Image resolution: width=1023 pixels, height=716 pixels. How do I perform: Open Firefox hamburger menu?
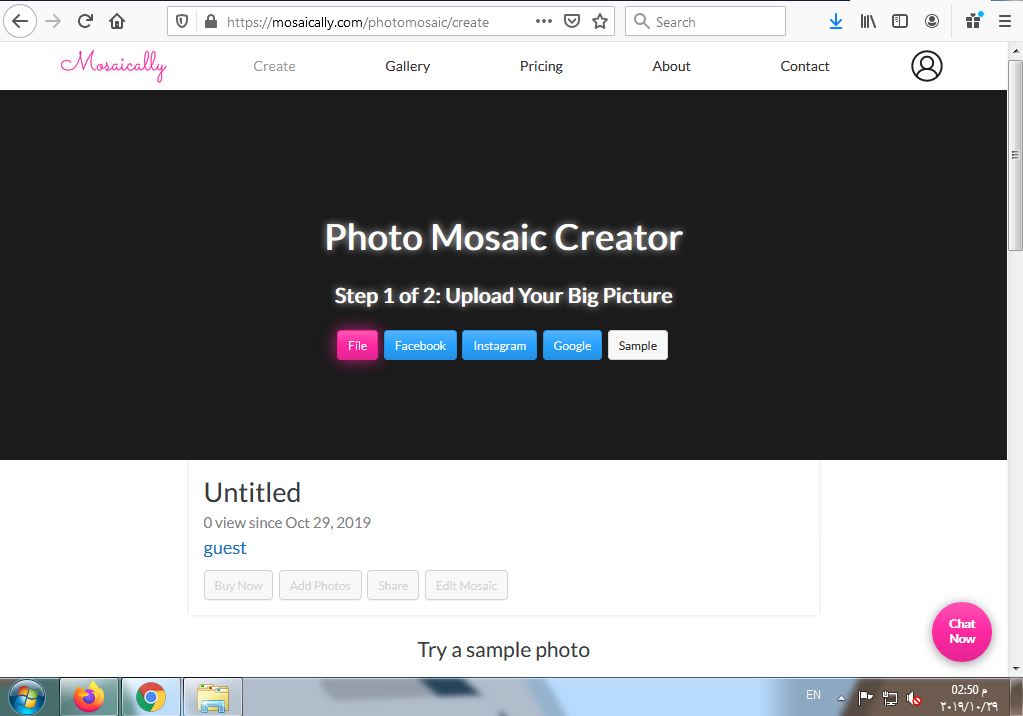(1004, 21)
